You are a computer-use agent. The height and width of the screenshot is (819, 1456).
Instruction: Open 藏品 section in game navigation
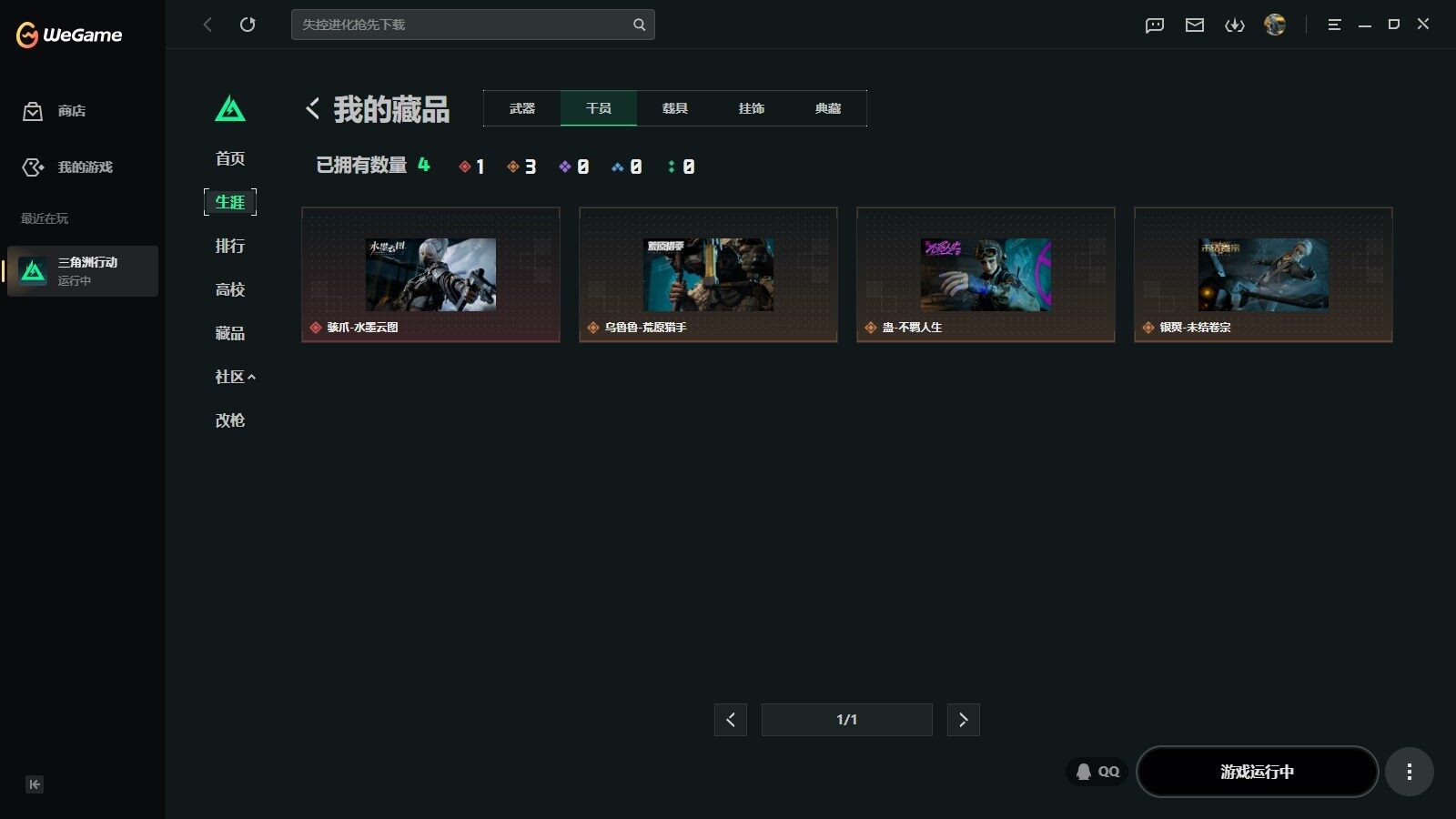click(230, 333)
